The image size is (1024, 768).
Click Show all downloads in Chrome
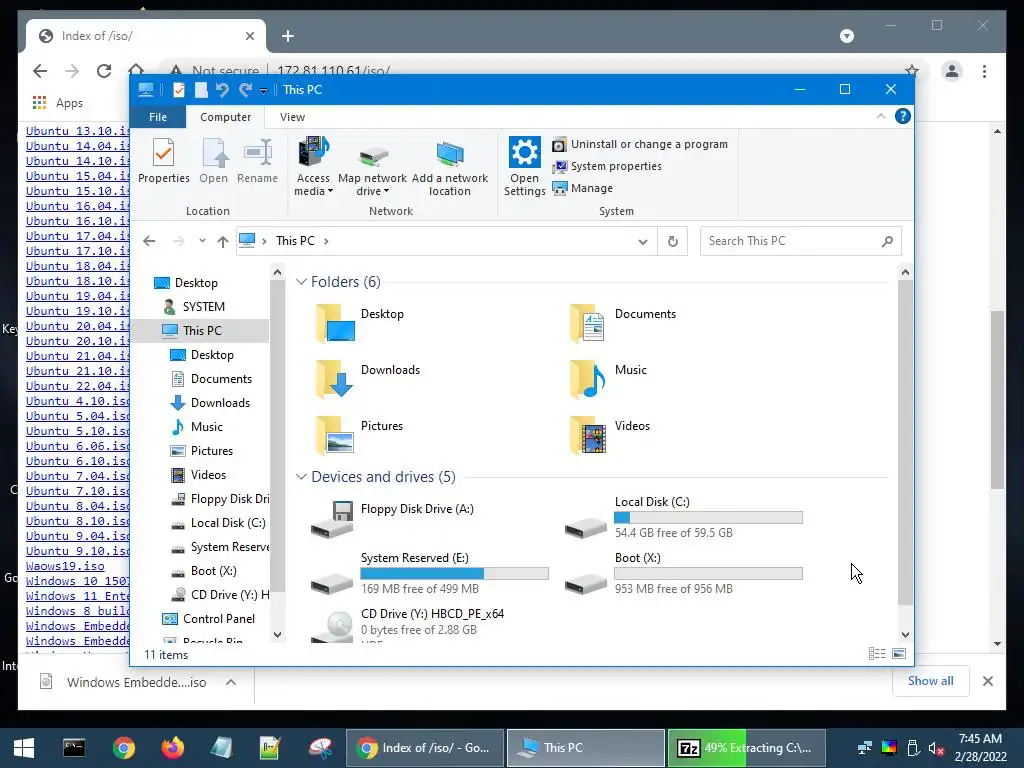pyautogui.click(x=930, y=680)
